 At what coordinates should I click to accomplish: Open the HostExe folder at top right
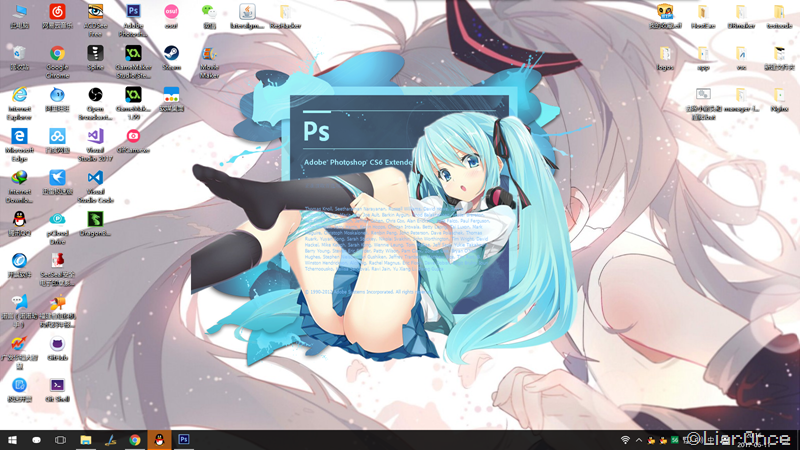703,11
